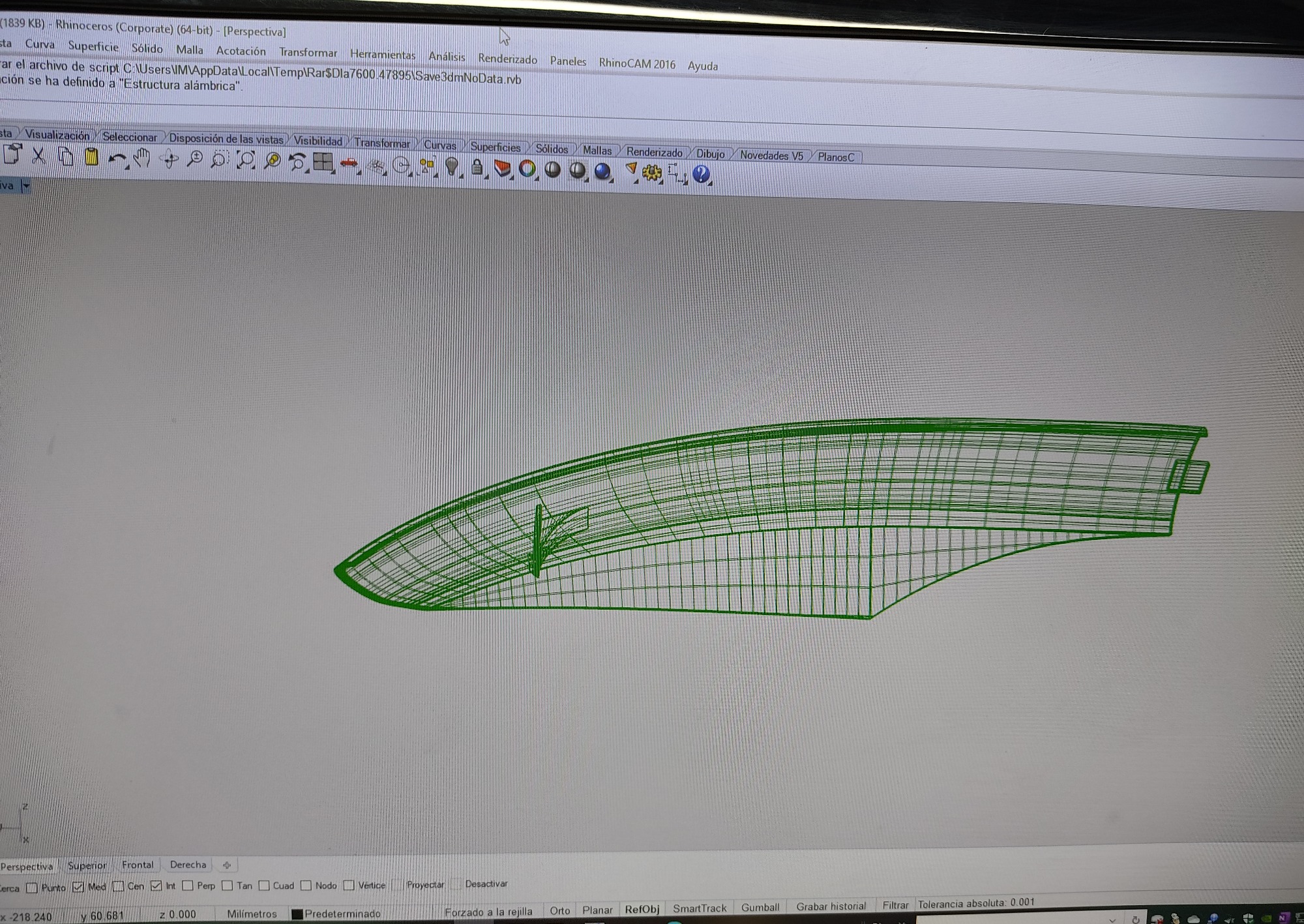
Task: Enable the Tan osnap checkbox
Action: (227, 886)
